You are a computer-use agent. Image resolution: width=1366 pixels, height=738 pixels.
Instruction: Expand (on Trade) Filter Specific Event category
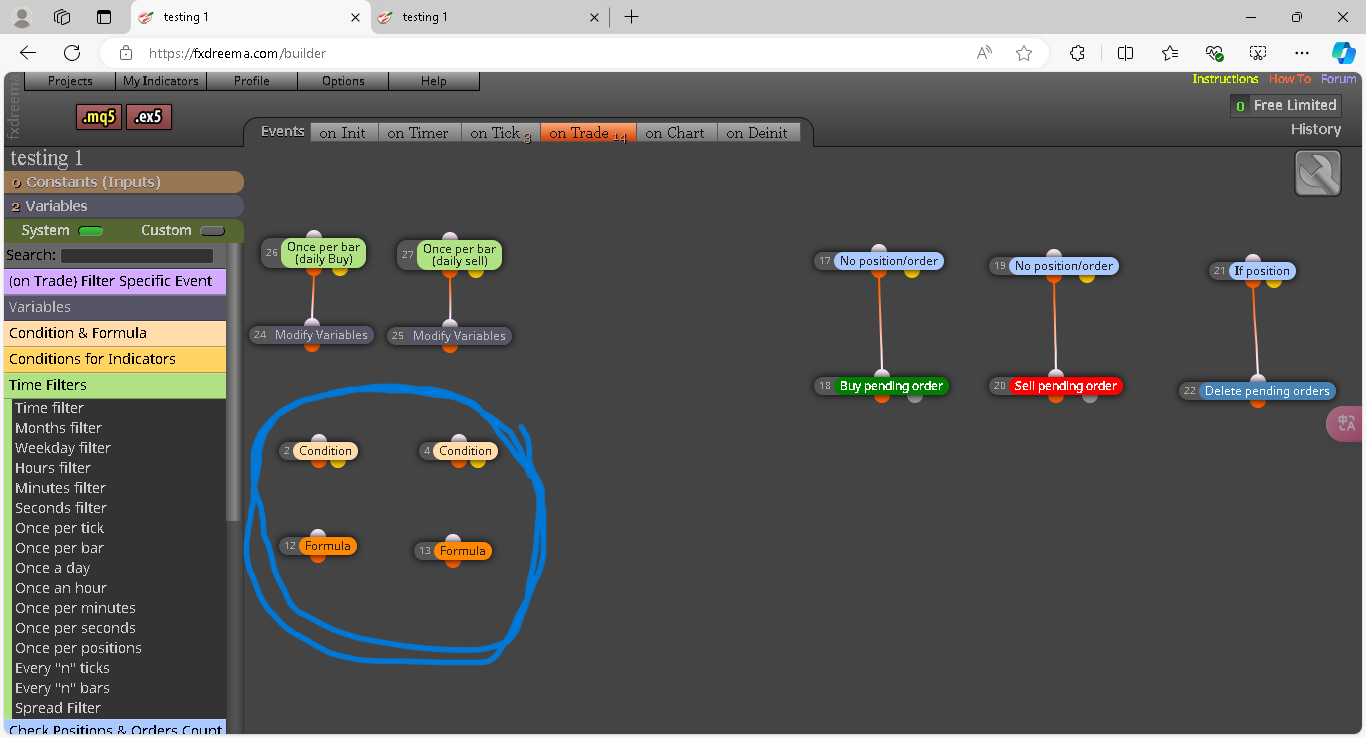[115, 281]
